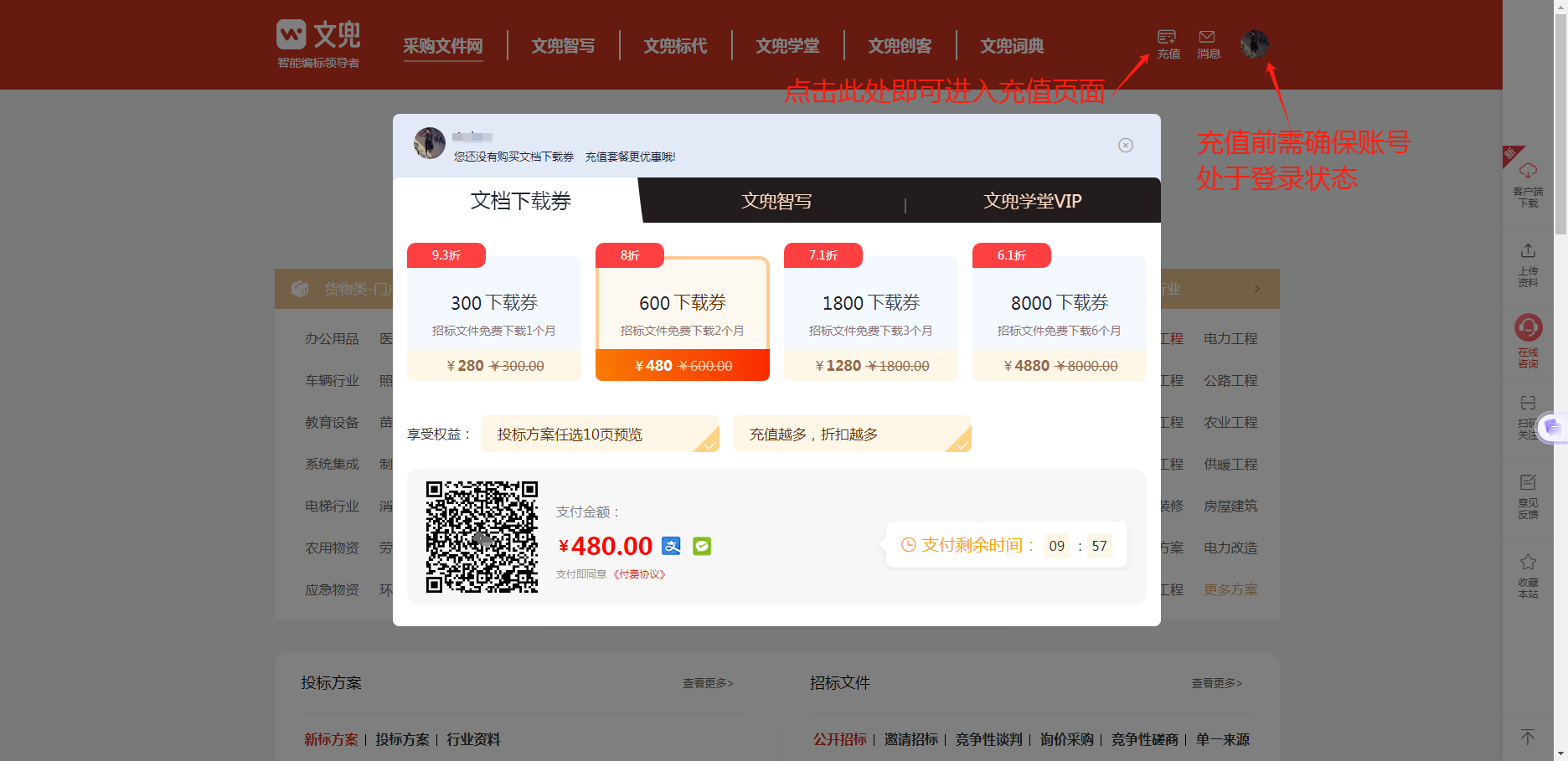
Task: Click 更多方案 link
Action: coord(1230,589)
